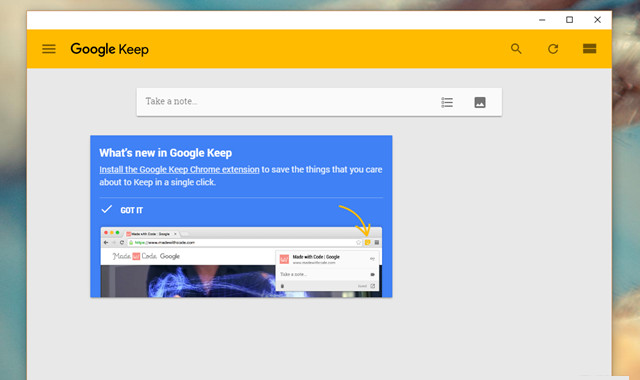Switch to list view layout icon

point(589,49)
